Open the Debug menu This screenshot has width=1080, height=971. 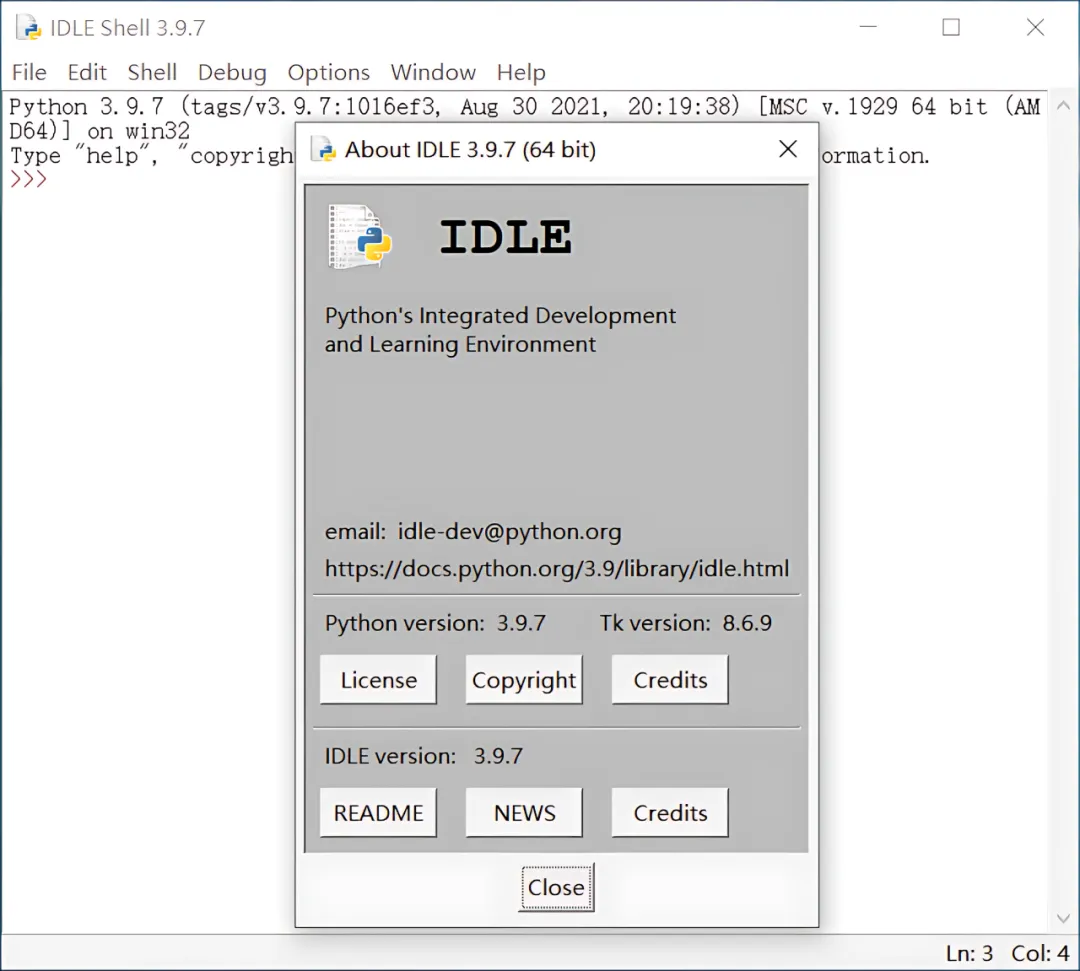point(232,72)
